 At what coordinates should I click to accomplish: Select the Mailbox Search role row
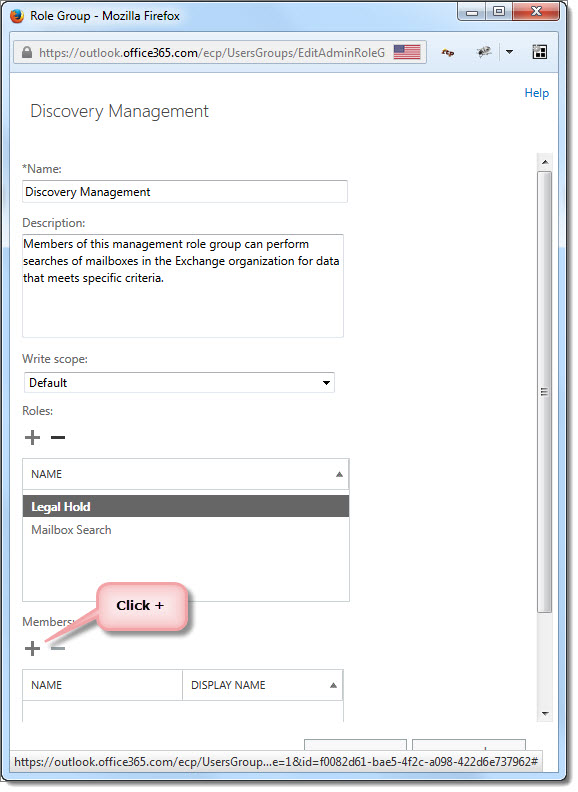pyautogui.click(x=186, y=530)
